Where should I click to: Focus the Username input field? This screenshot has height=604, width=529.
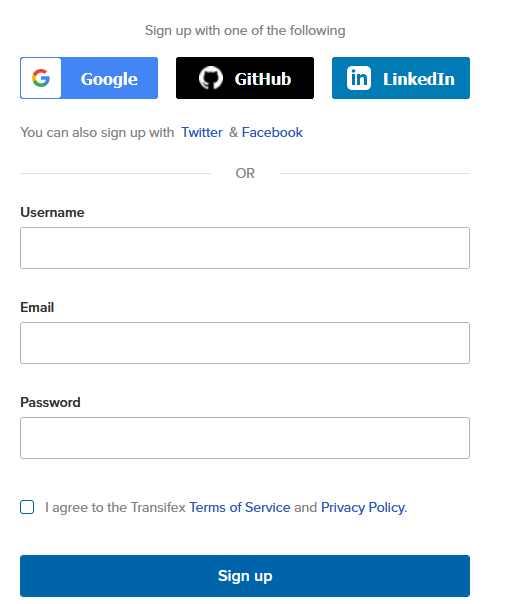(x=245, y=248)
